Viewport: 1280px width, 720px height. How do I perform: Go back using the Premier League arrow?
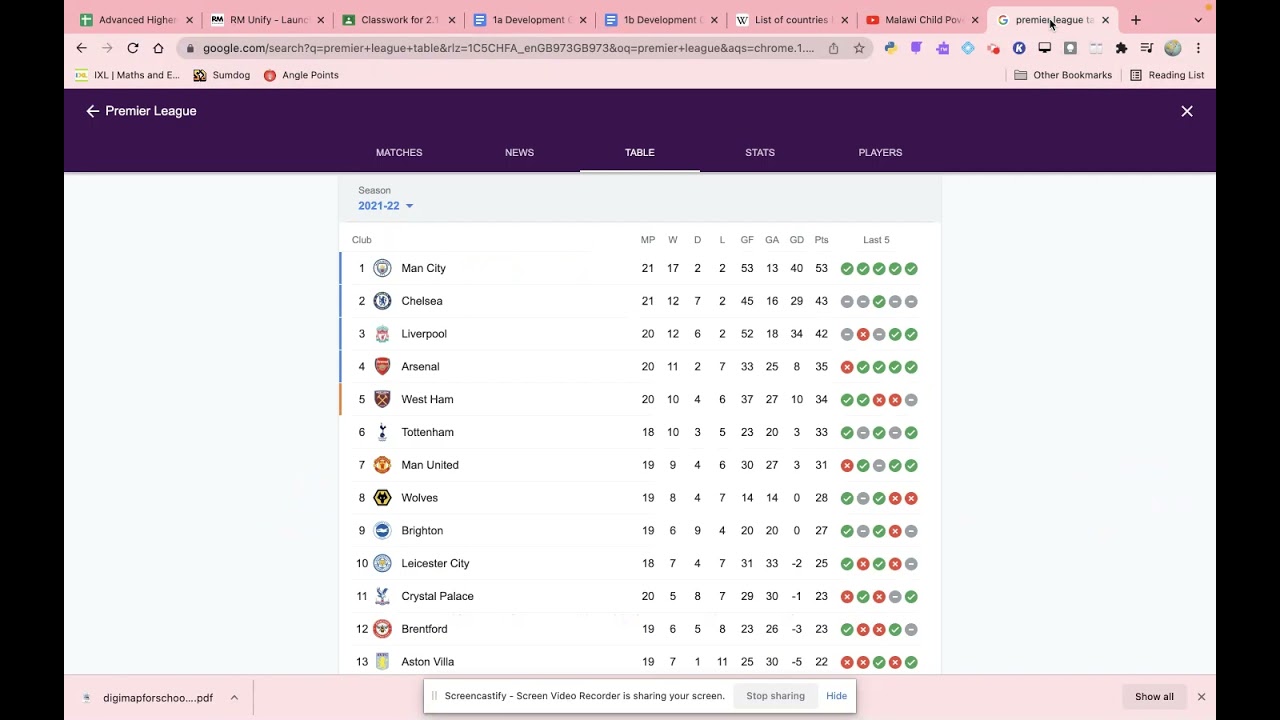93,111
